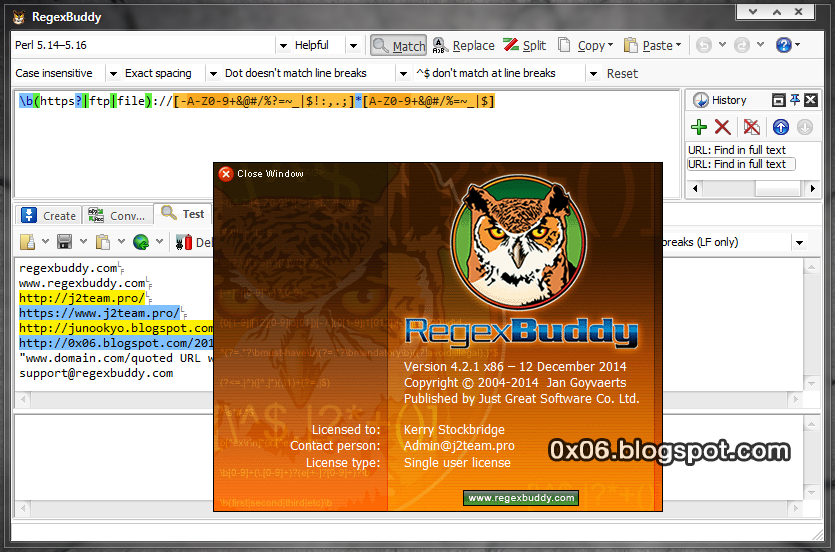The image size is (835, 552).
Task: Click the new test file icon
Action: tap(27, 242)
